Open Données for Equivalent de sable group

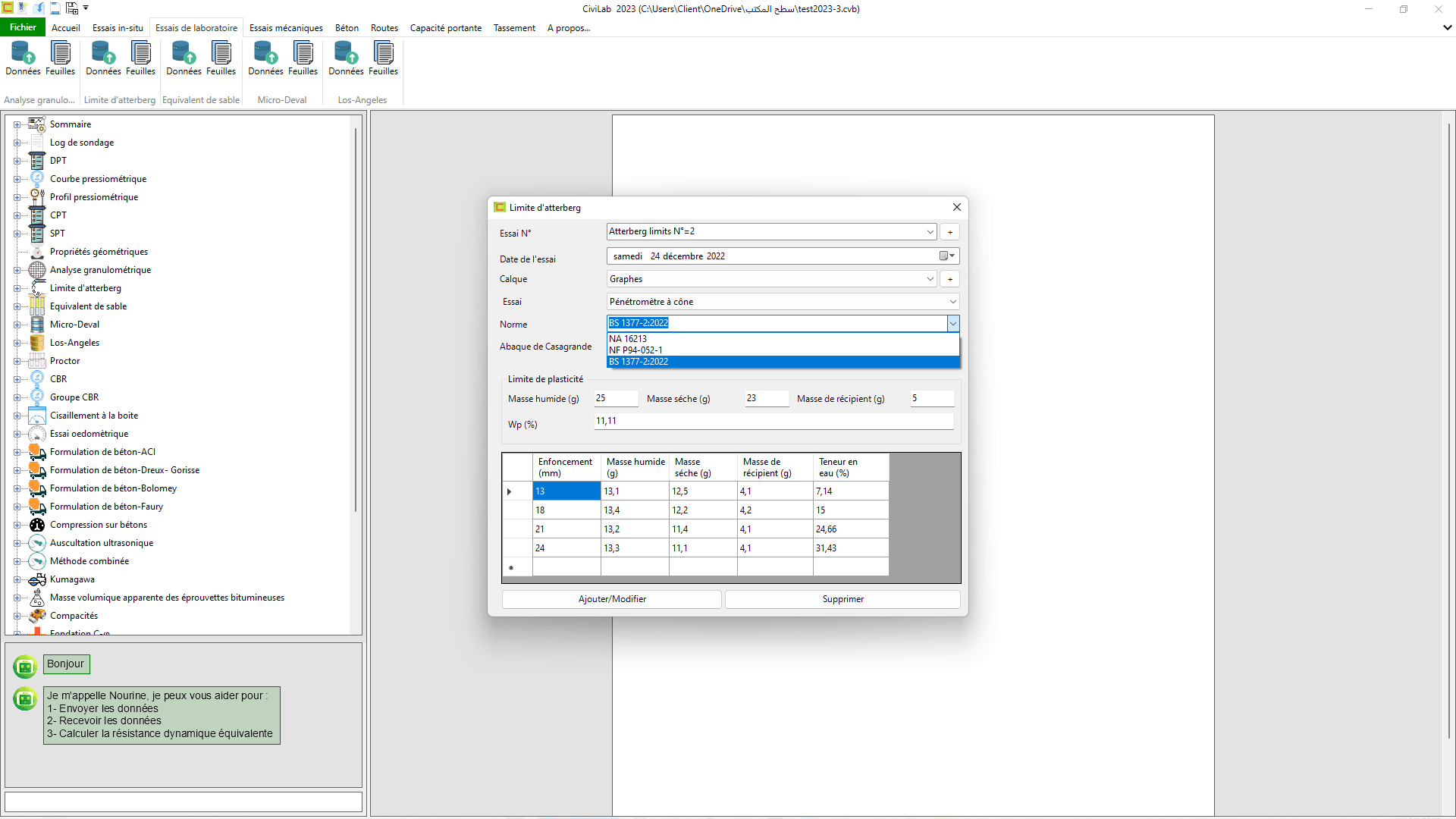[184, 58]
